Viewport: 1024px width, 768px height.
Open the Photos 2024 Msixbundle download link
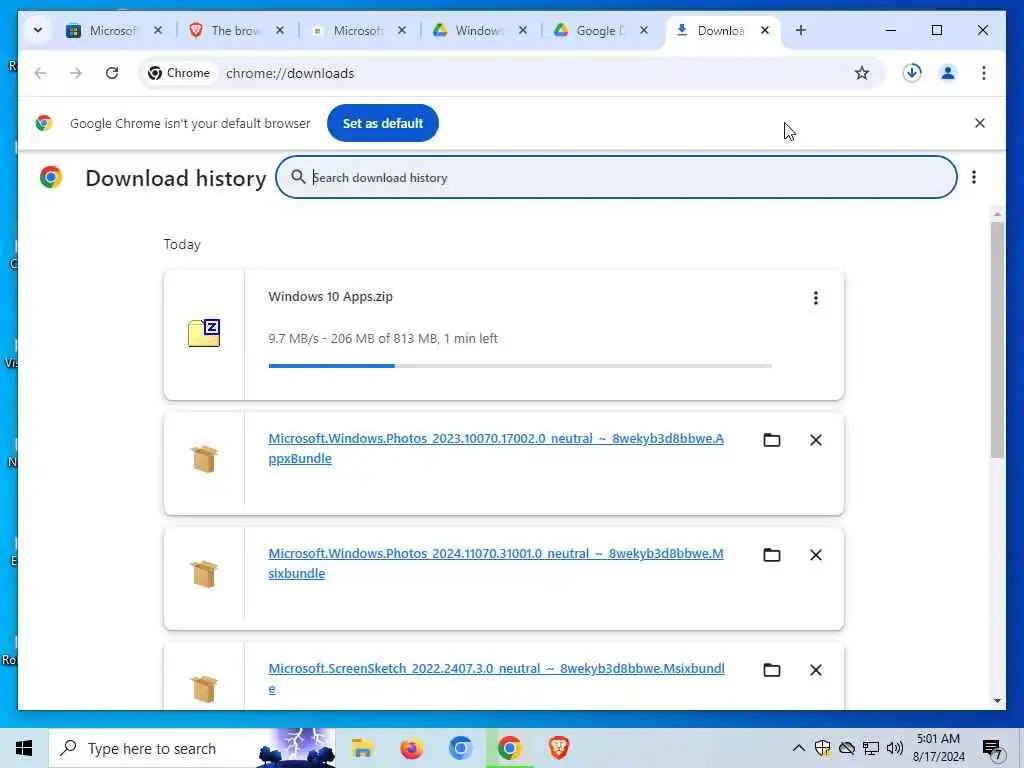point(496,563)
